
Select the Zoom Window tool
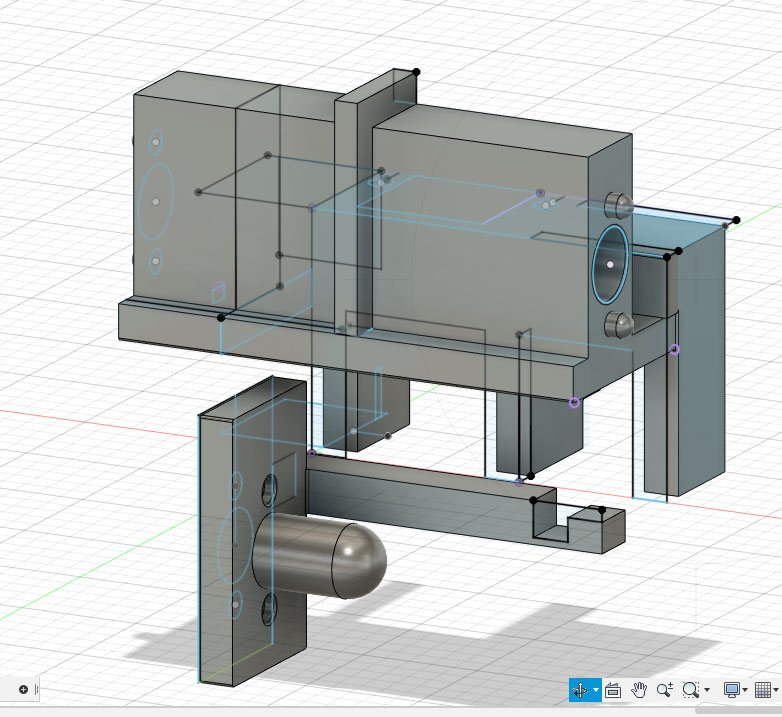(x=690, y=690)
